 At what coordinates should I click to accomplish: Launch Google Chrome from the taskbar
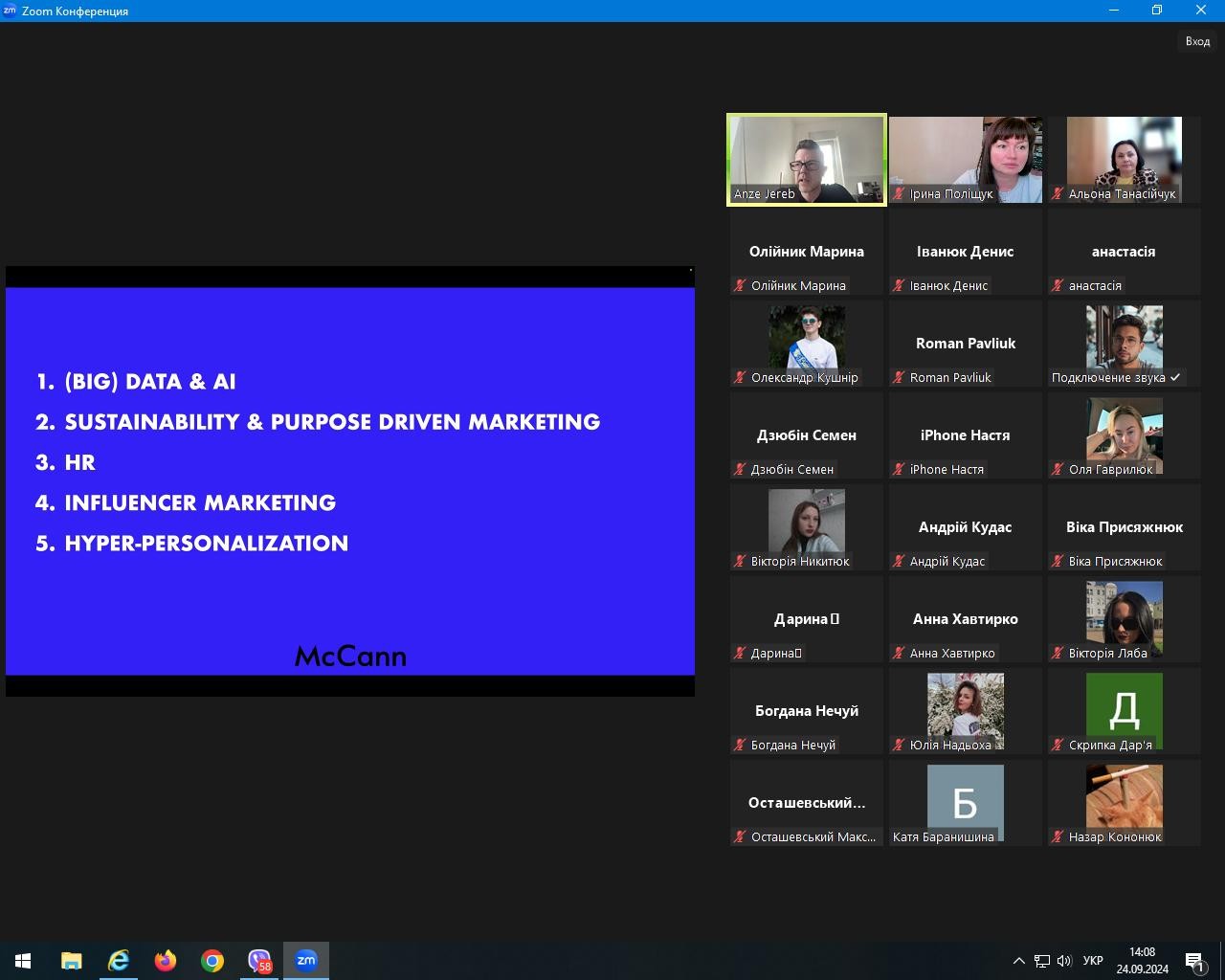pos(212,960)
